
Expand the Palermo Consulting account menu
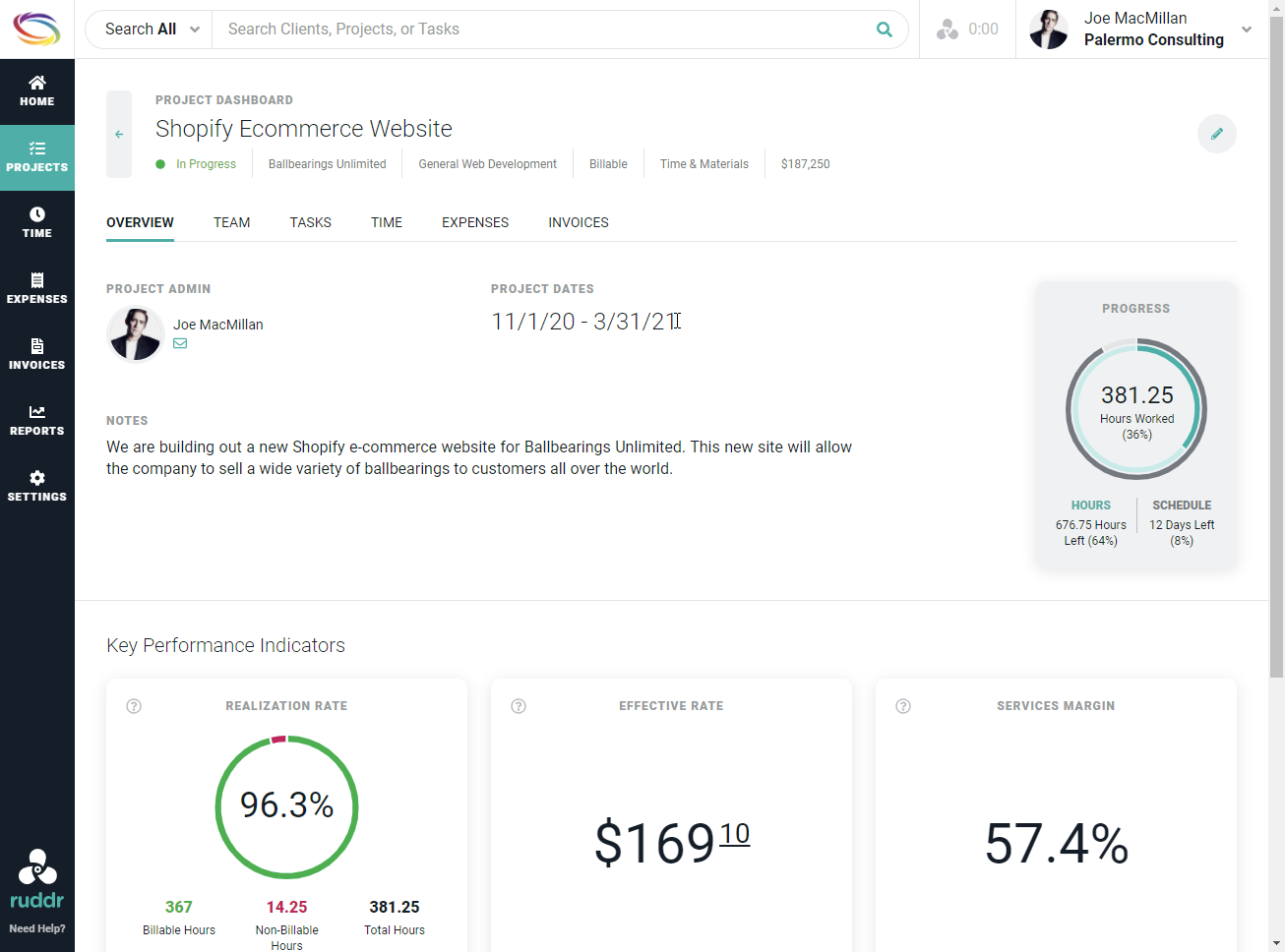point(1247,29)
